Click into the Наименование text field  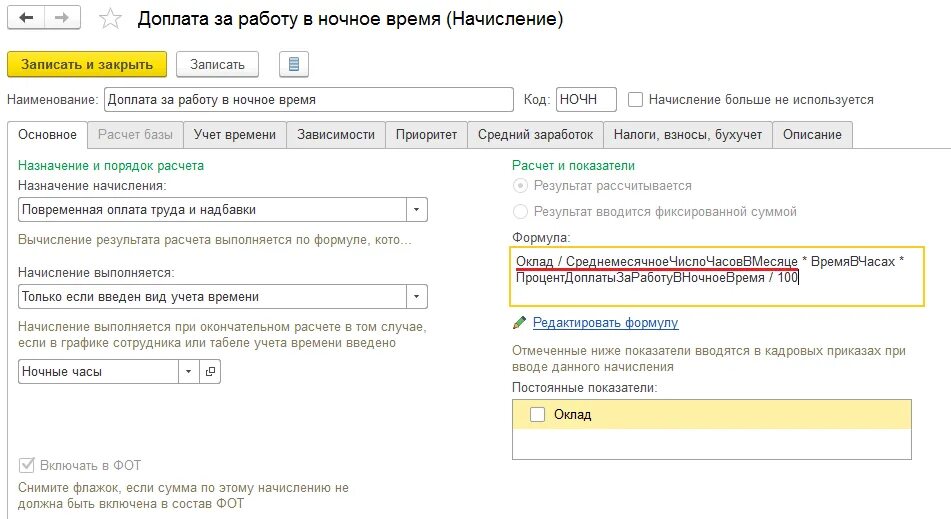tap(309, 99)
